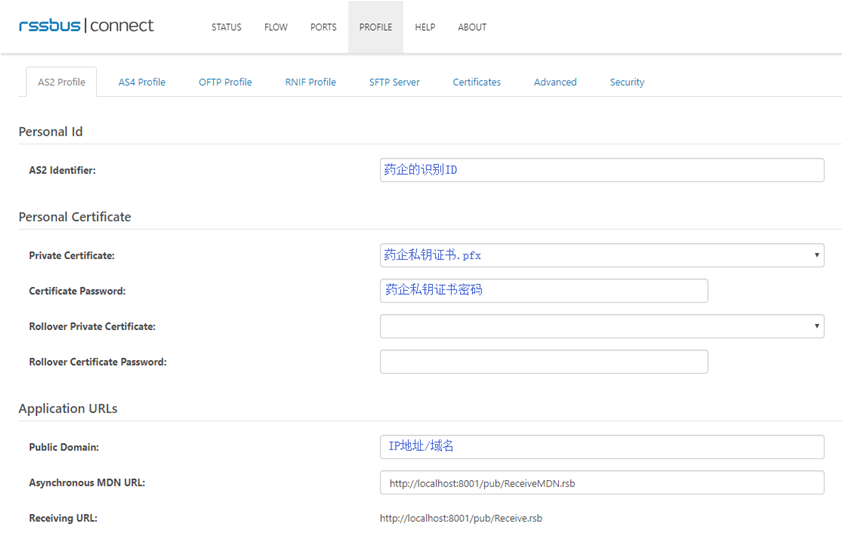Switch to the SFTP Server tab
843x540 pixels.
(394, 82)
